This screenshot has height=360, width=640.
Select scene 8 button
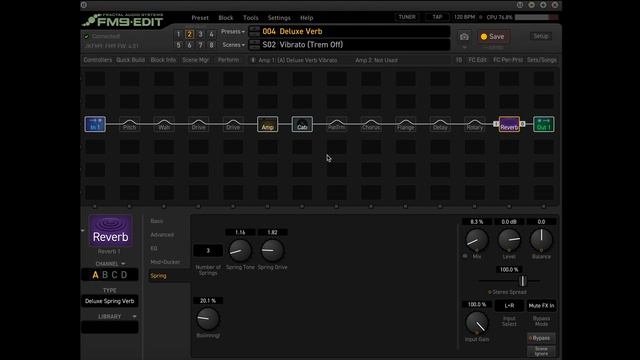(x=211, y=45)
